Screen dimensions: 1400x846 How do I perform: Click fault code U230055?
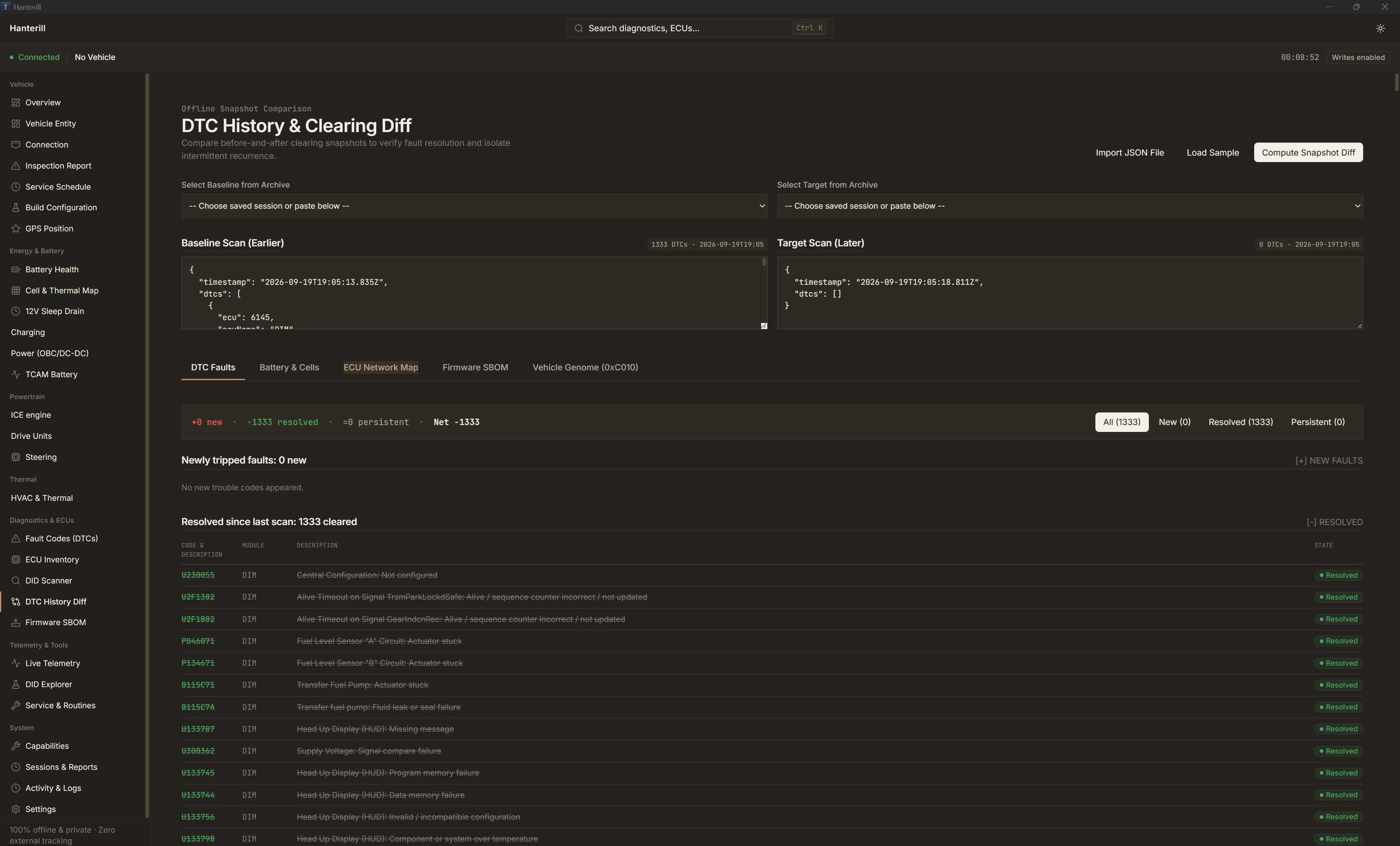click(x=198, y=576)
